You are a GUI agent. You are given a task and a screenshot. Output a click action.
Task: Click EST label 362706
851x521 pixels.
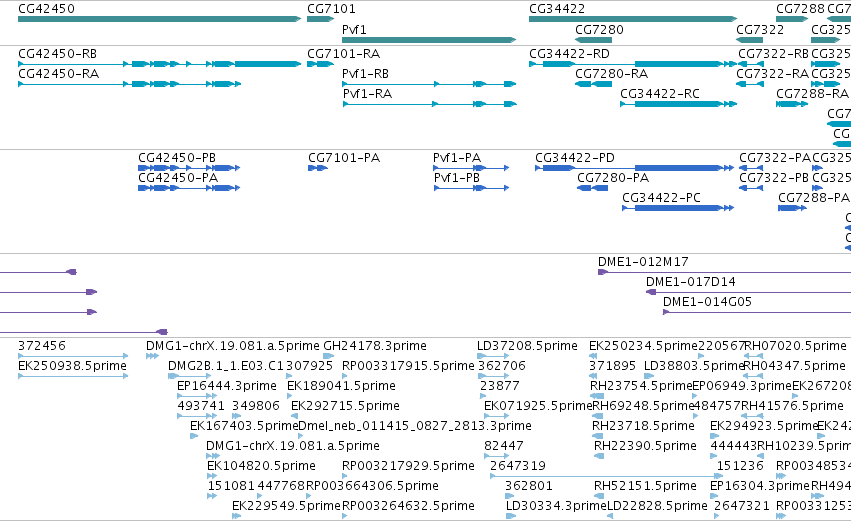[x=502, y=366]
